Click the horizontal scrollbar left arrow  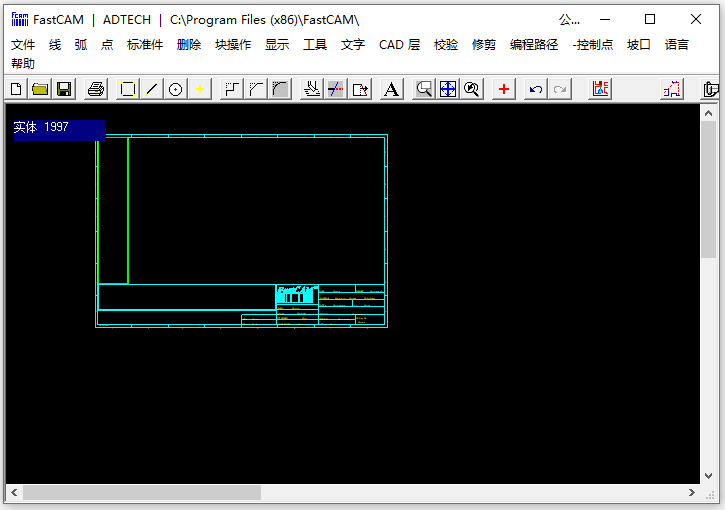click(14, 492)
